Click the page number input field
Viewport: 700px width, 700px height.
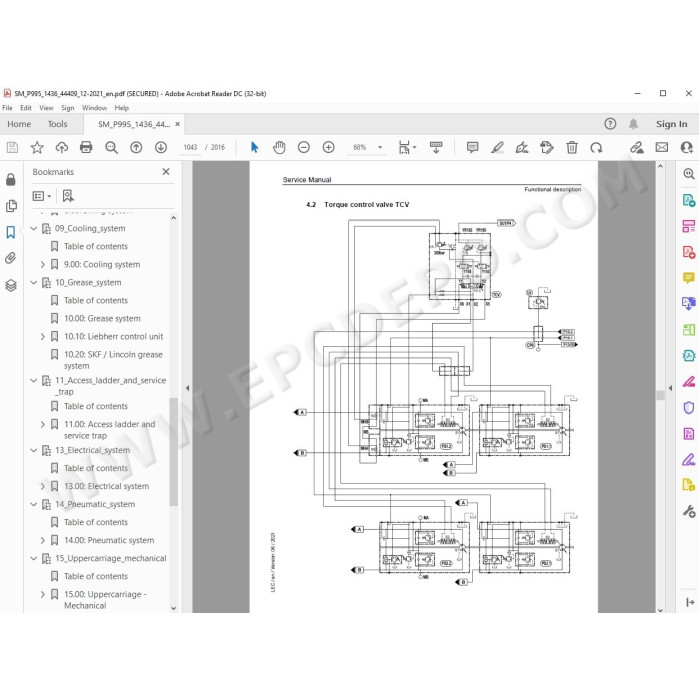tap(190, 147)
